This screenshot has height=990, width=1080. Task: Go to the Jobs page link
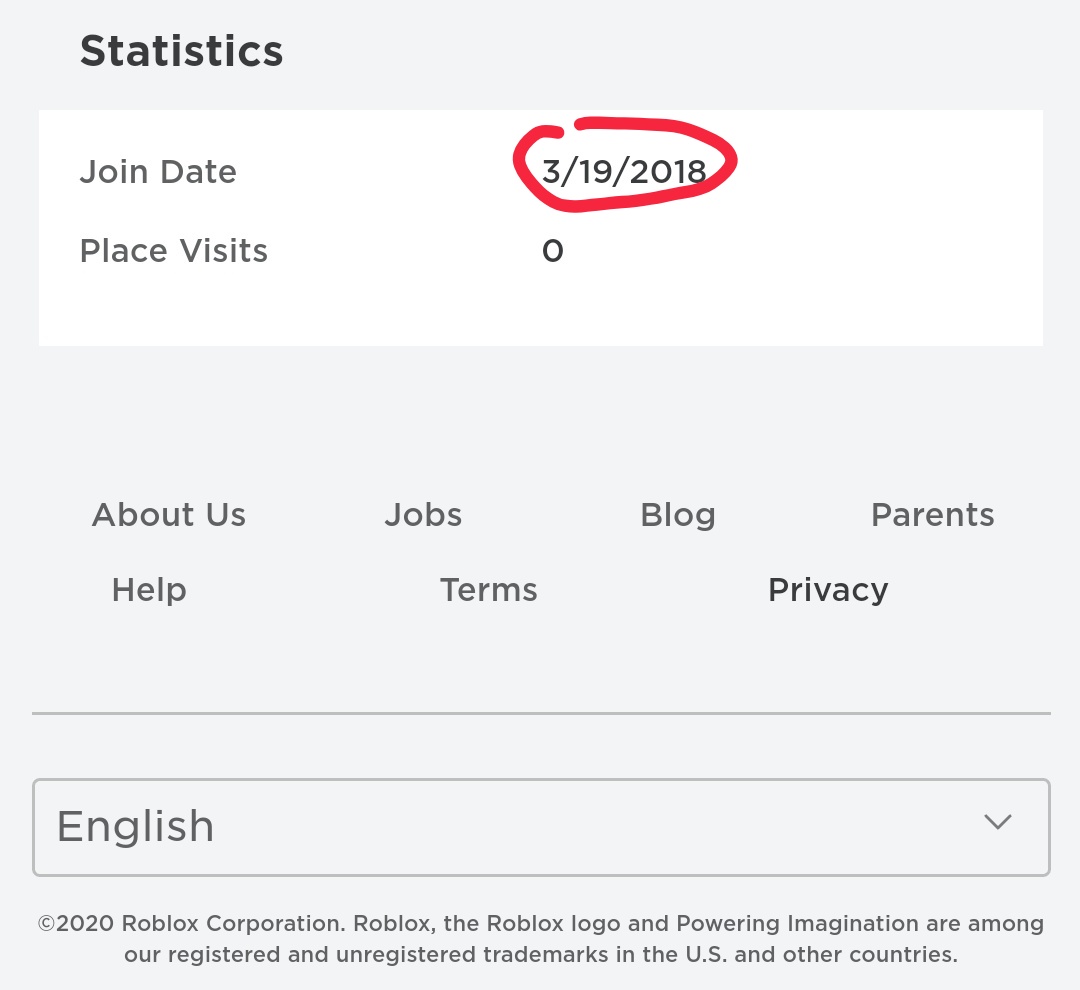423,515
